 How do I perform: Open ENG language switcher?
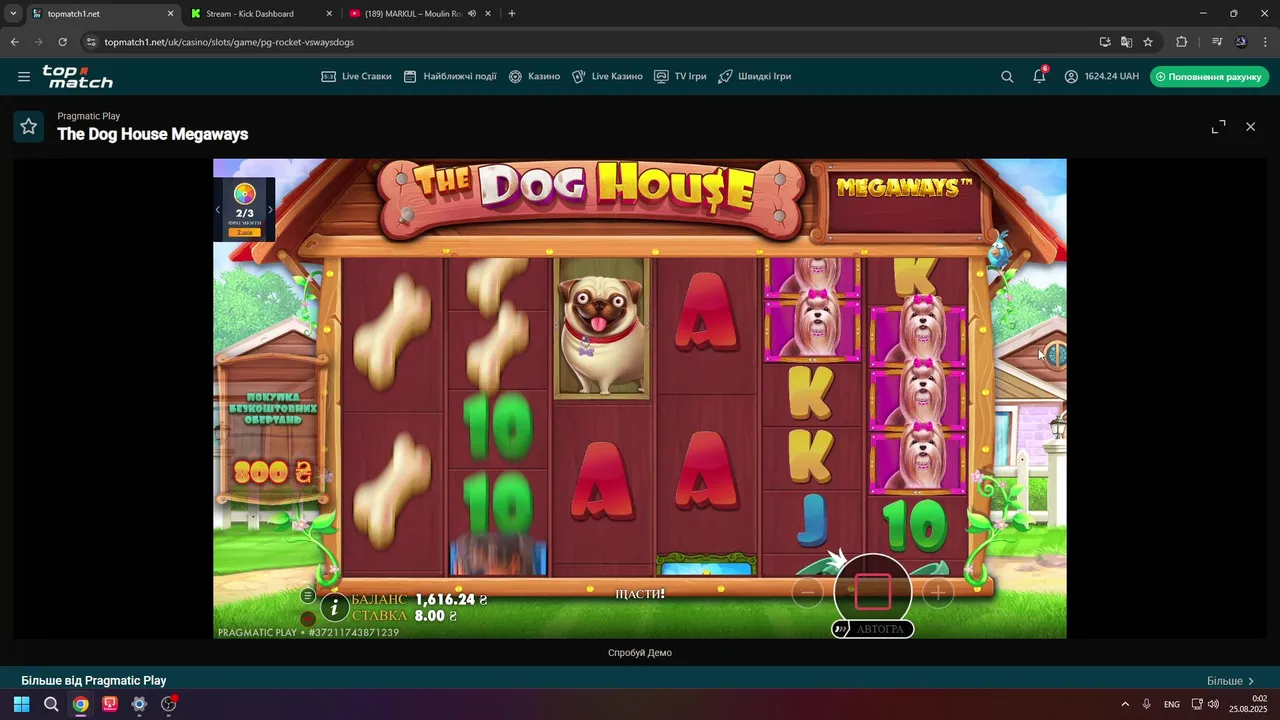[x=1172, y=704]
